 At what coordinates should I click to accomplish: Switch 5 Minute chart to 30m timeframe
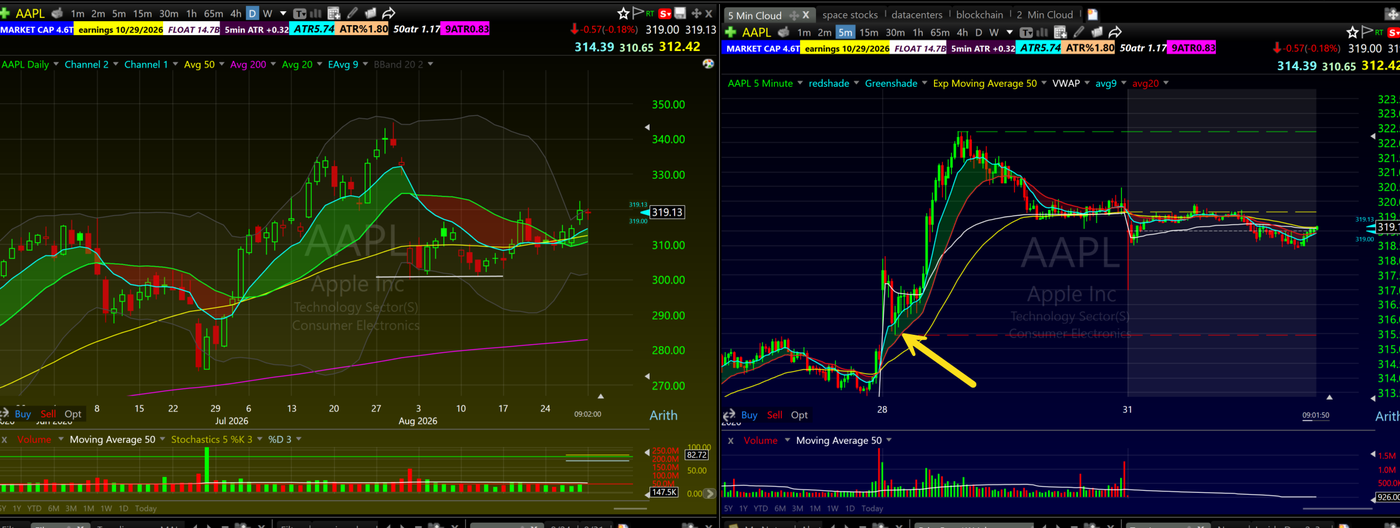pos(895,33)
